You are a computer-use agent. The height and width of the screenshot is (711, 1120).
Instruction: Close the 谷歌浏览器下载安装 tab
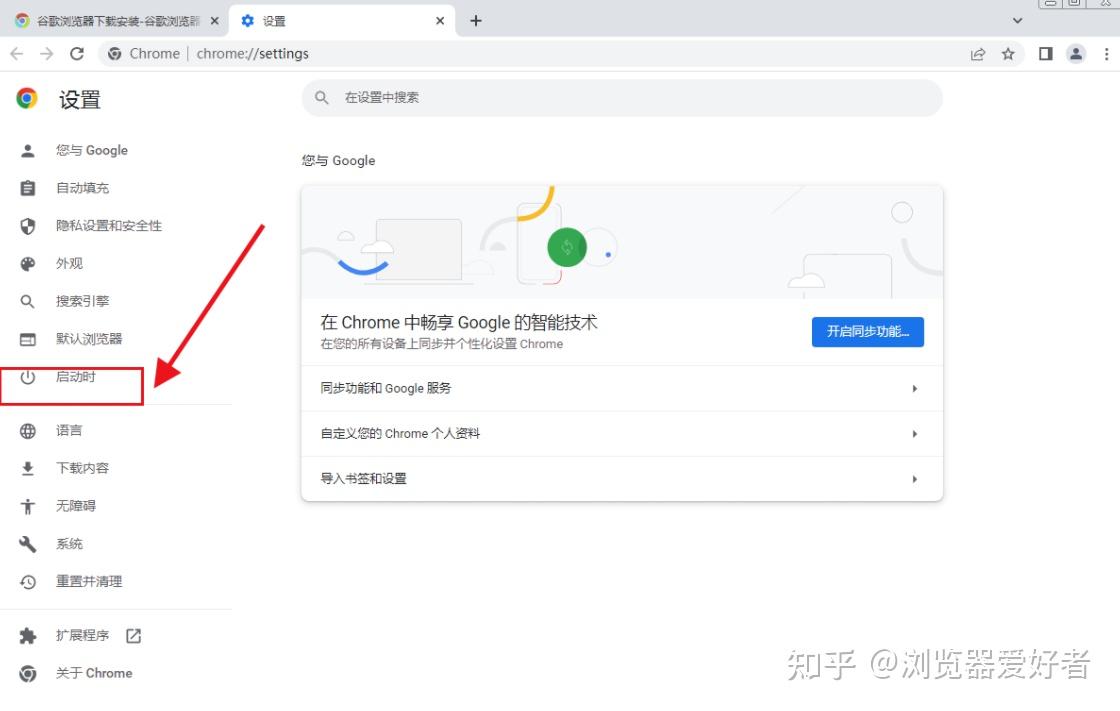pos(214,21)
